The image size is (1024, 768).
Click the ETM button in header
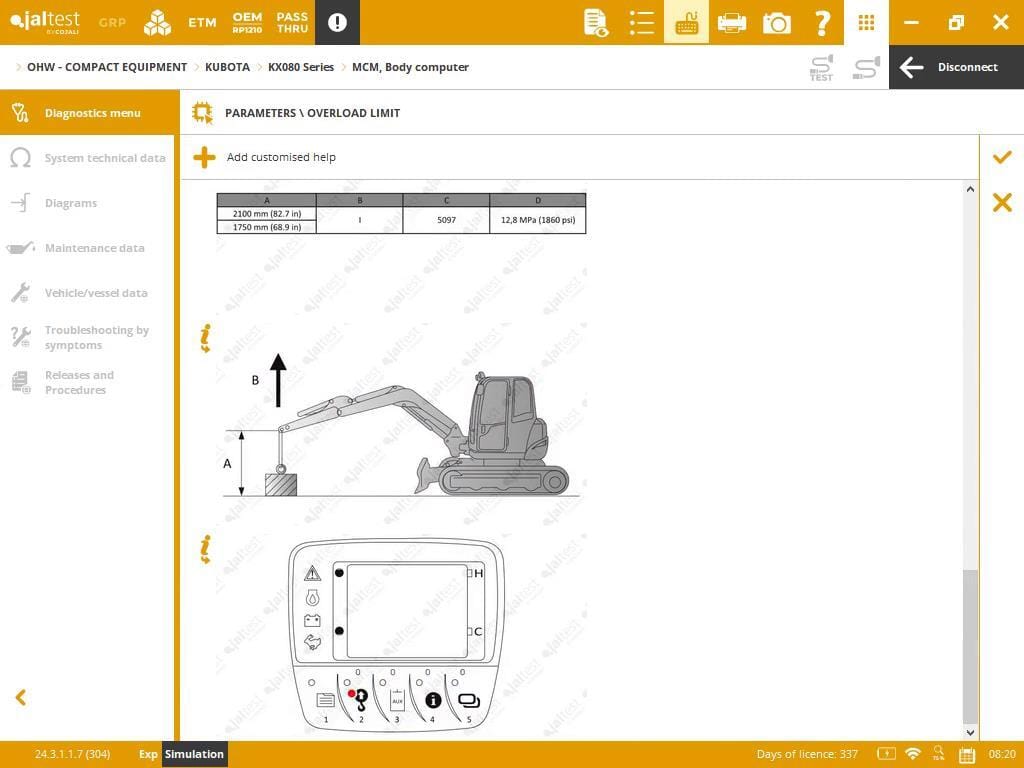pos(202,22)
